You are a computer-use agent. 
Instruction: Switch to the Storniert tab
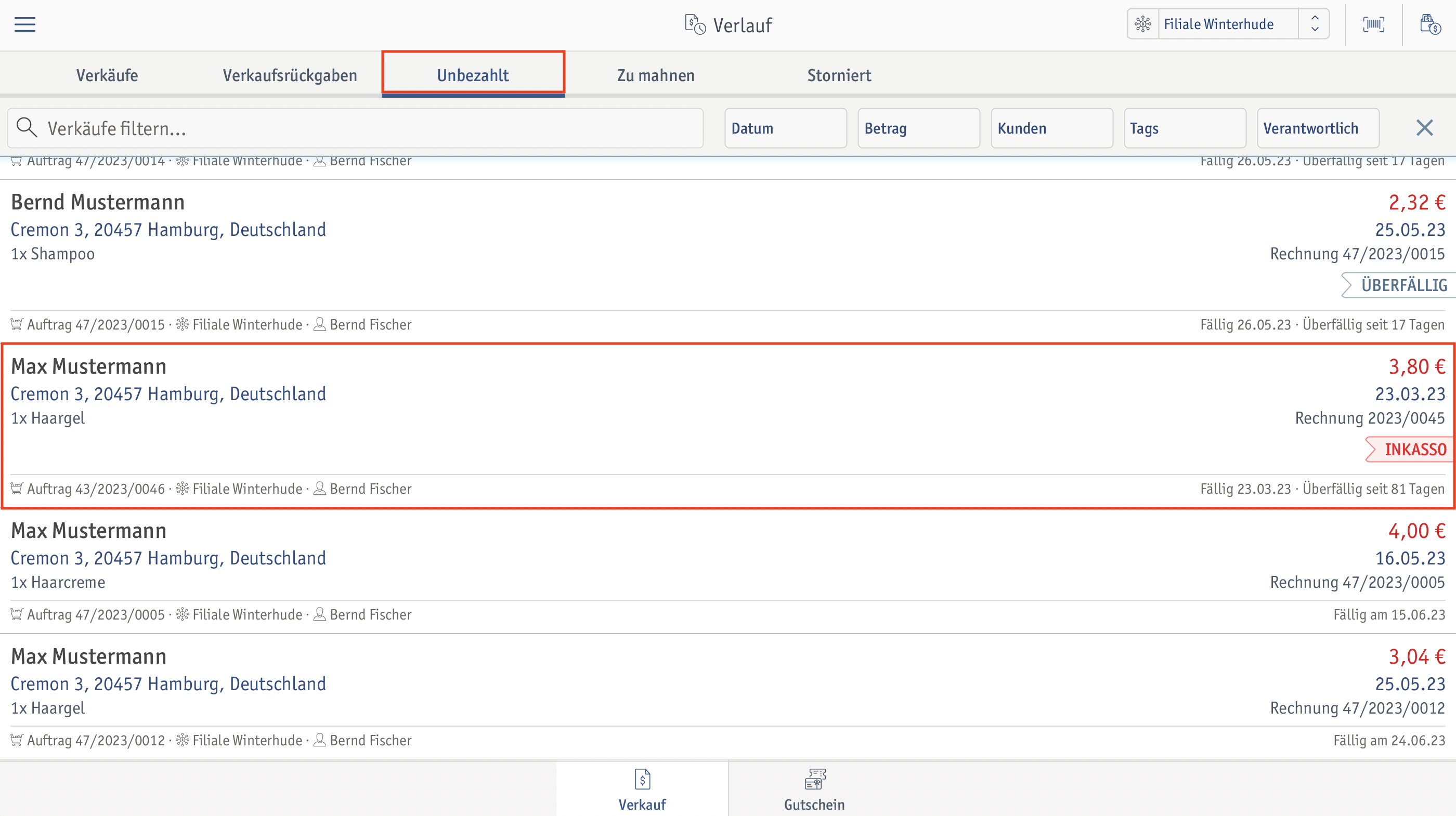[839, 75]
